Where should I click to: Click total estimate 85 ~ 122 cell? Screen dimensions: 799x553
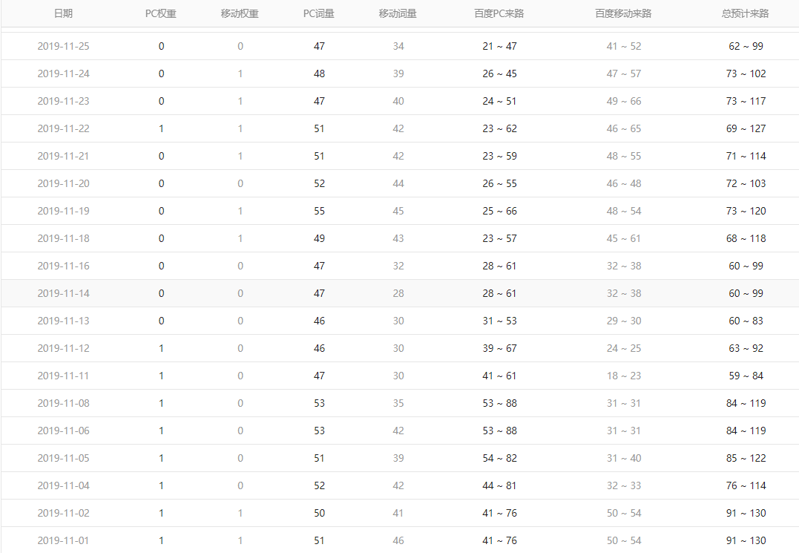746,458
